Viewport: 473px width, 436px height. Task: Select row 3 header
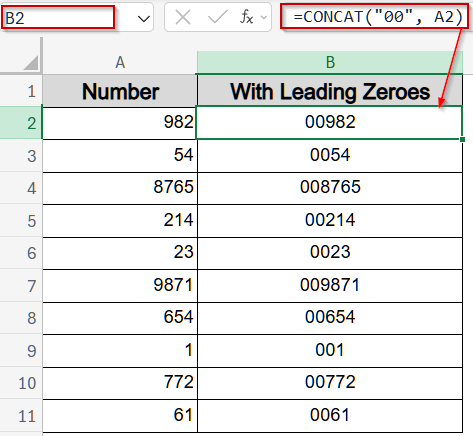click(21, 156)
